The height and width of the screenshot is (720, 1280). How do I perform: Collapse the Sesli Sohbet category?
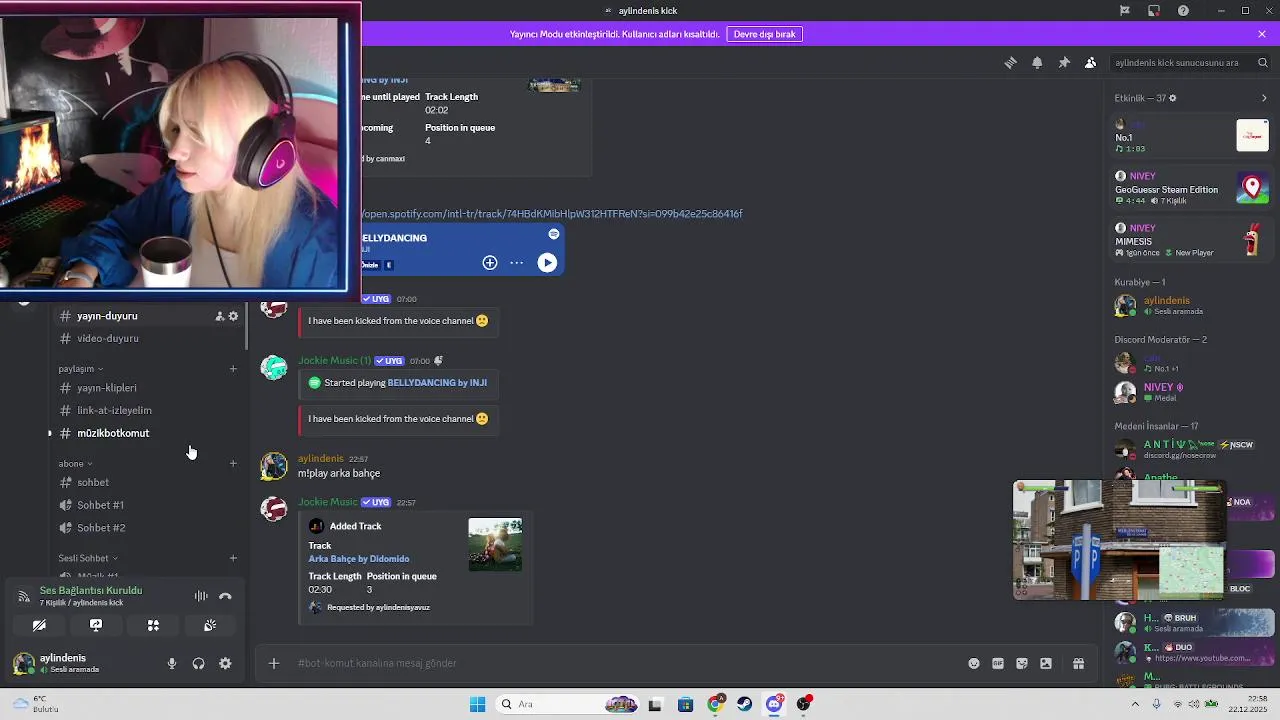[88, 559]
